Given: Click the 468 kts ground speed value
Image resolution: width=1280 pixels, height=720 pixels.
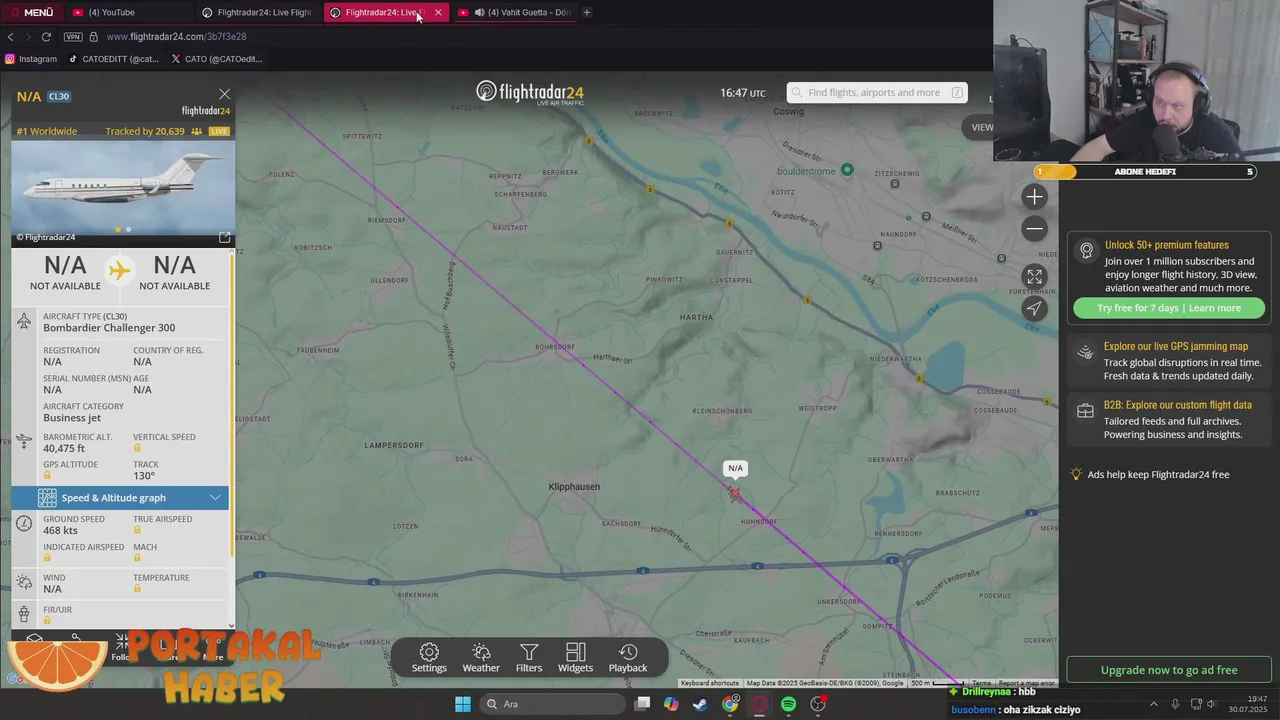Looking at the screenshot, I should click(x=60, y=530).
